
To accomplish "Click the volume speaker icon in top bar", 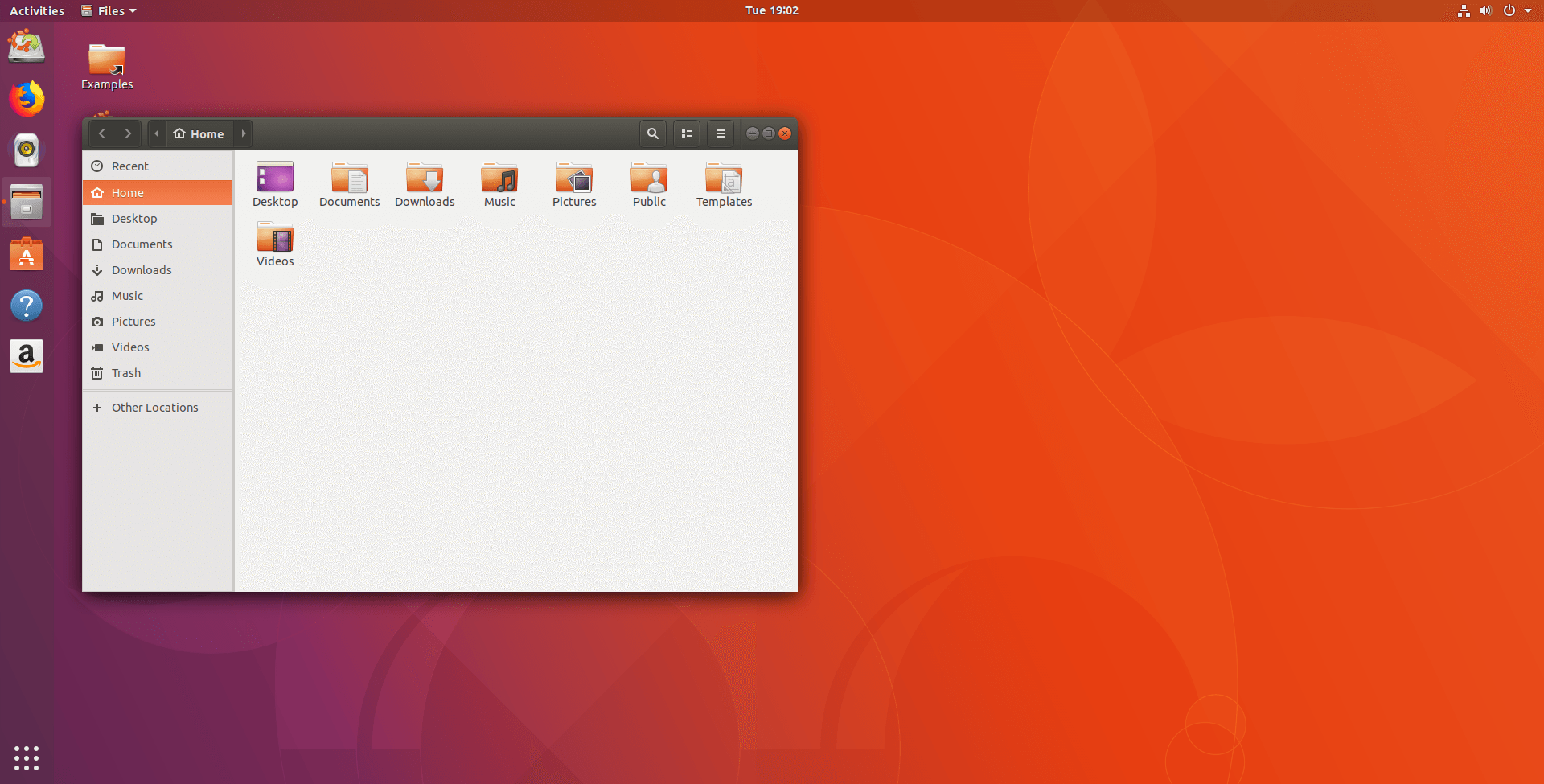I will 1486,10.
